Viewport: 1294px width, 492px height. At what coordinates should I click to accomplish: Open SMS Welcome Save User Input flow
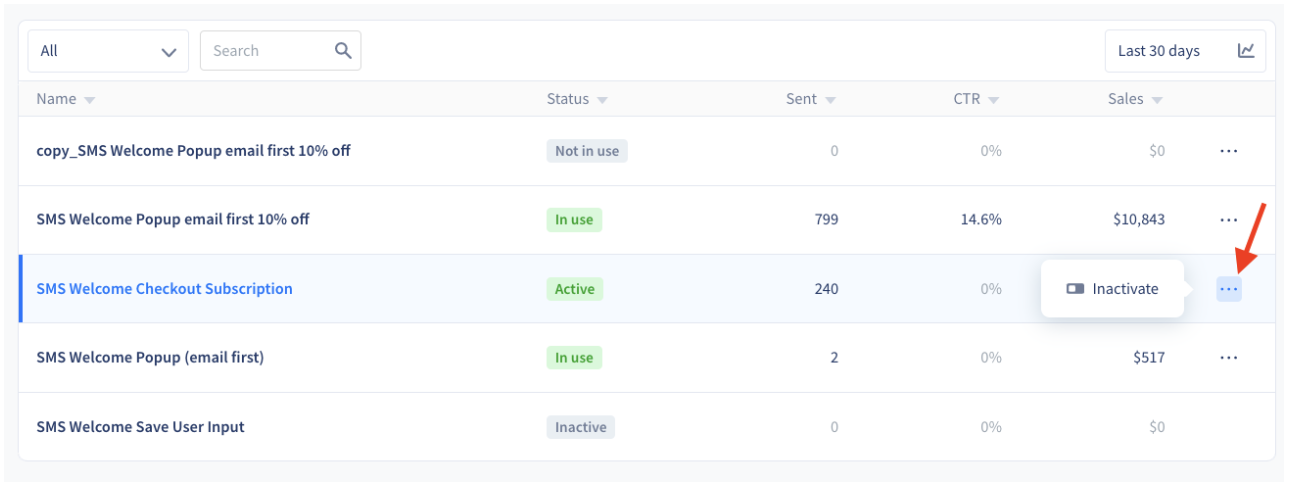140,427
